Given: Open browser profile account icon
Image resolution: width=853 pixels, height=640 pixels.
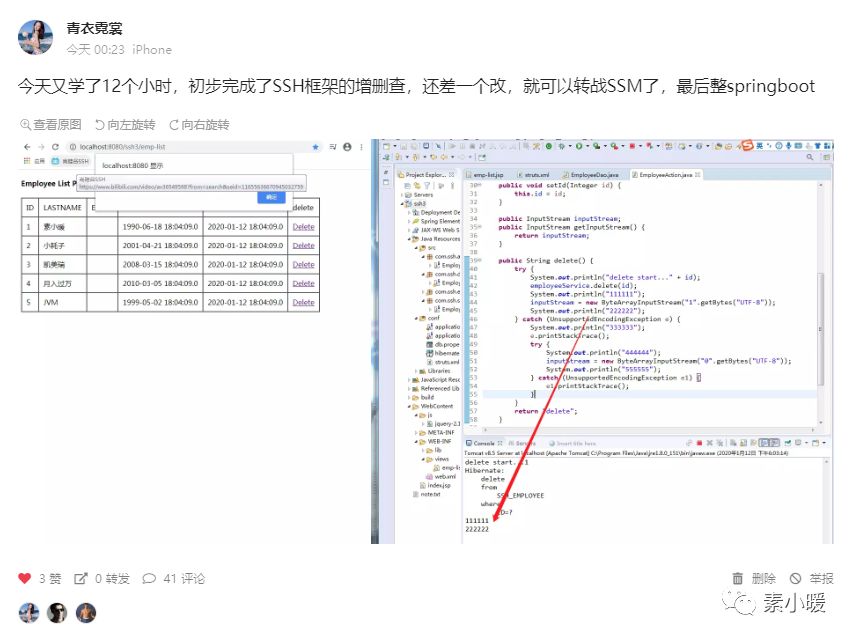Looking at the screenshot, I should point(347,147).
